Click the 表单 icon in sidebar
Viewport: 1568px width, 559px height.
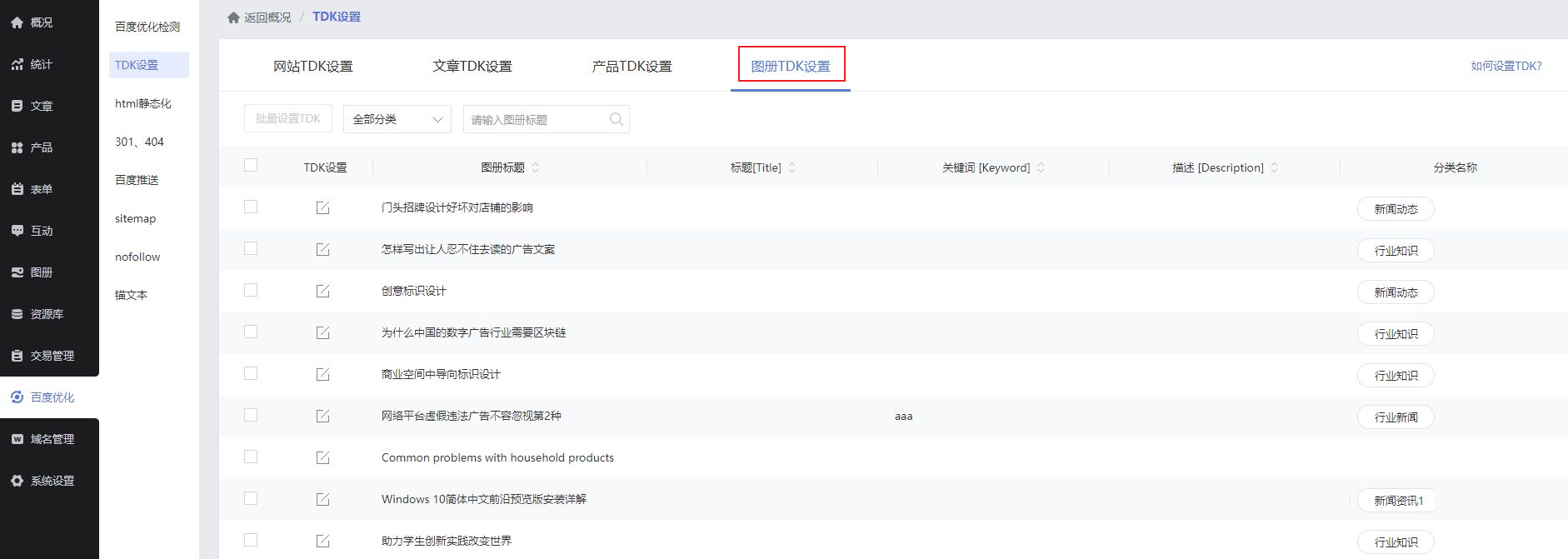click(17, 189)
